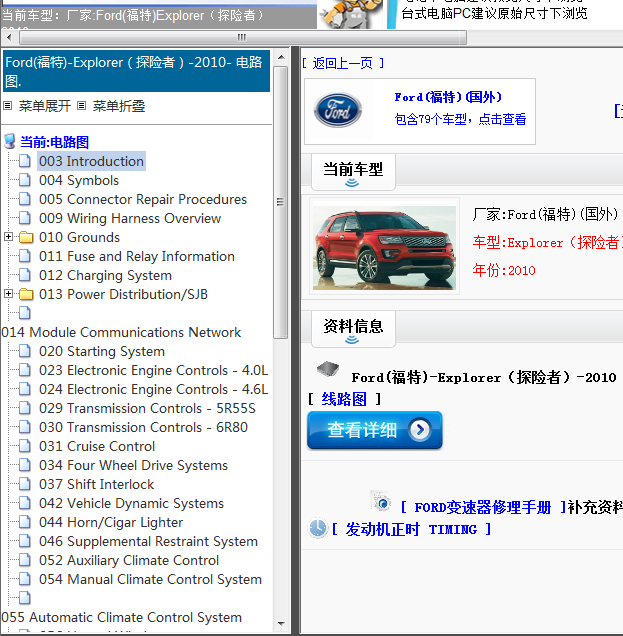This screenshot has width=623, height=636.
Task: Select 004 Symbols in the tree
Action: click(79, 180)
